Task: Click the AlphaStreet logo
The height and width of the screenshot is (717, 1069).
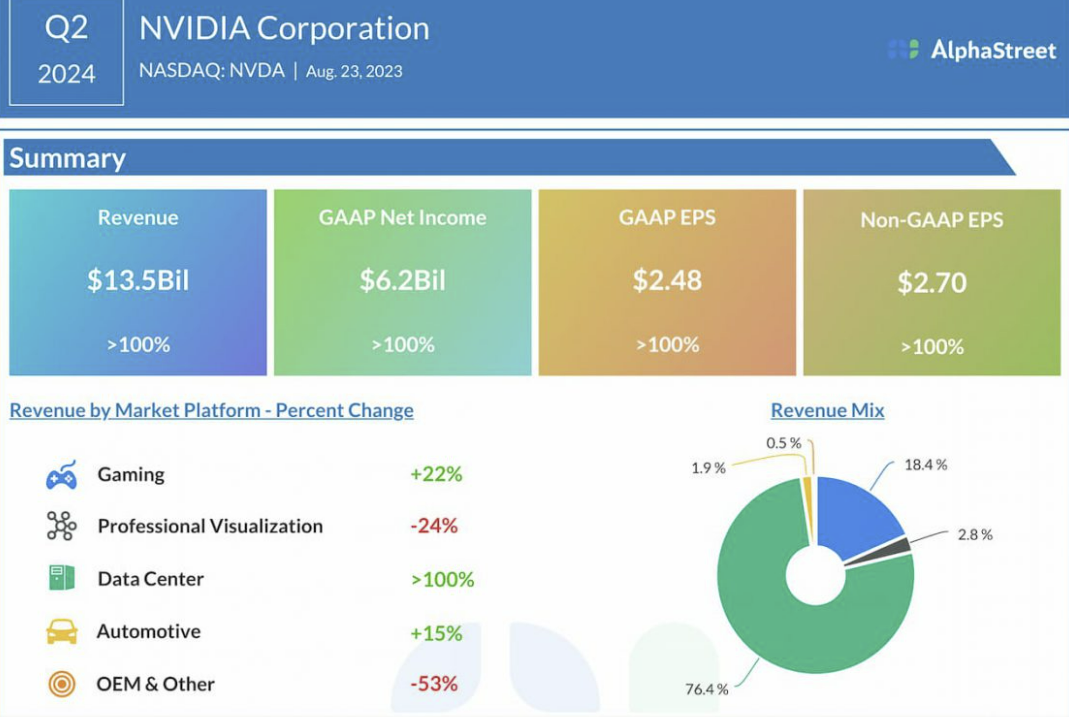Action: click(x=972, y=50)
